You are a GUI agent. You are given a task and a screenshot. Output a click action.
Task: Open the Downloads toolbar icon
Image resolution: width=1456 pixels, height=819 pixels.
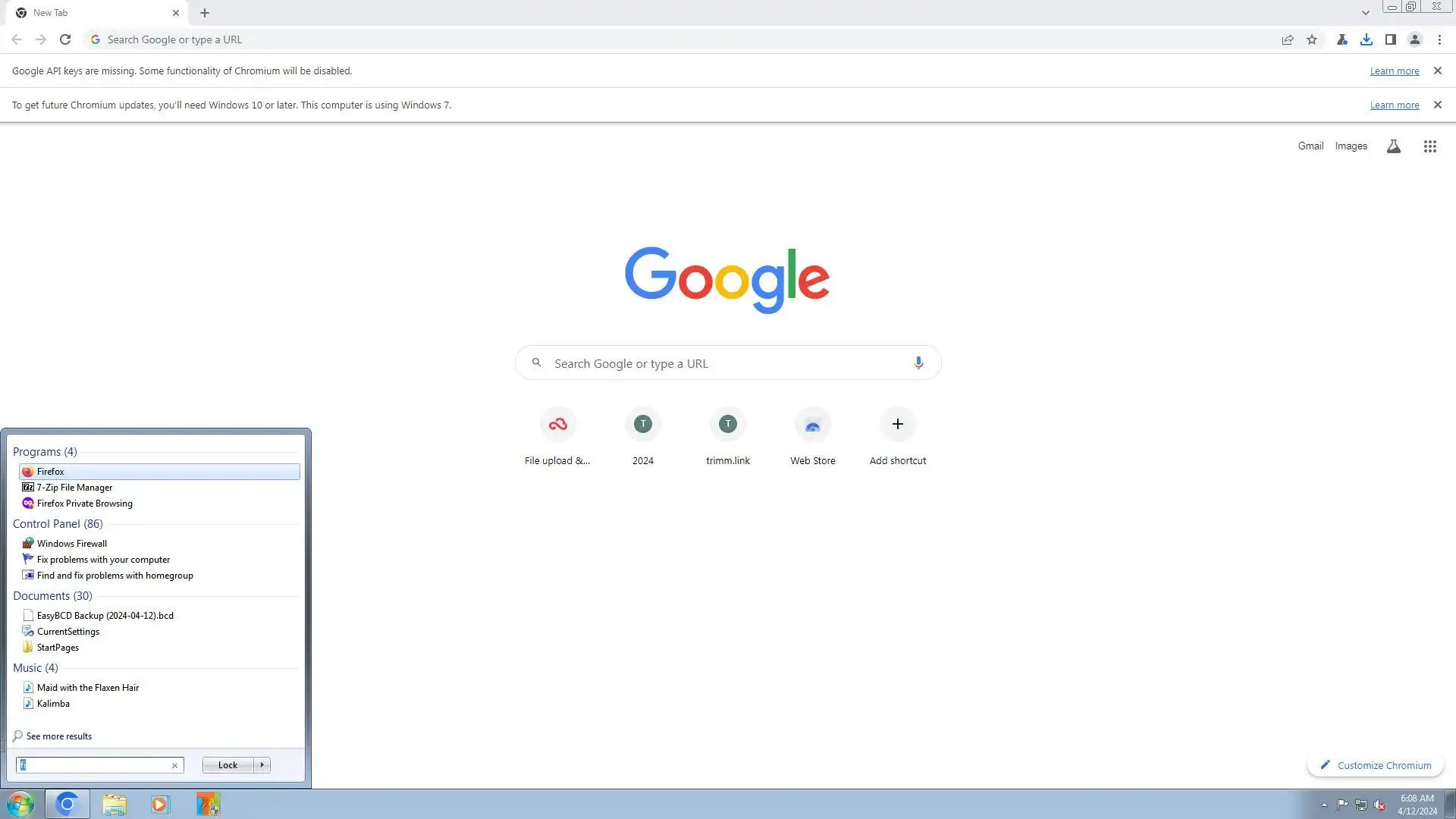[x=1366, y=39]
